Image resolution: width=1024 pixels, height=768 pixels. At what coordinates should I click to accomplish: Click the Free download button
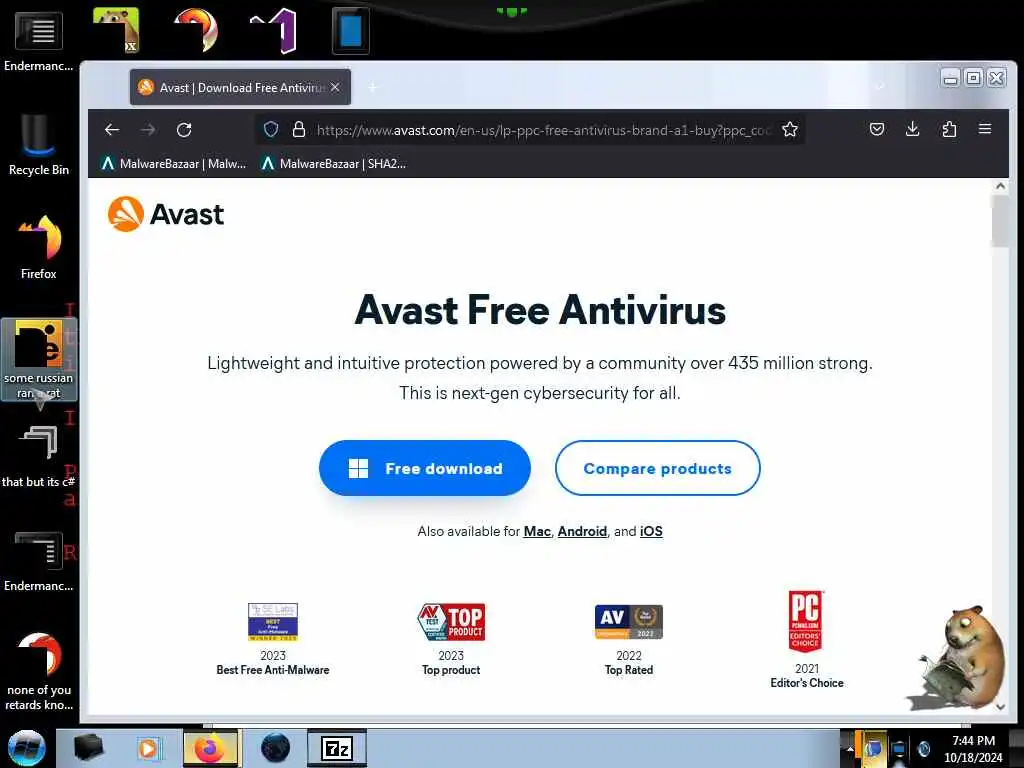[425, 468]
